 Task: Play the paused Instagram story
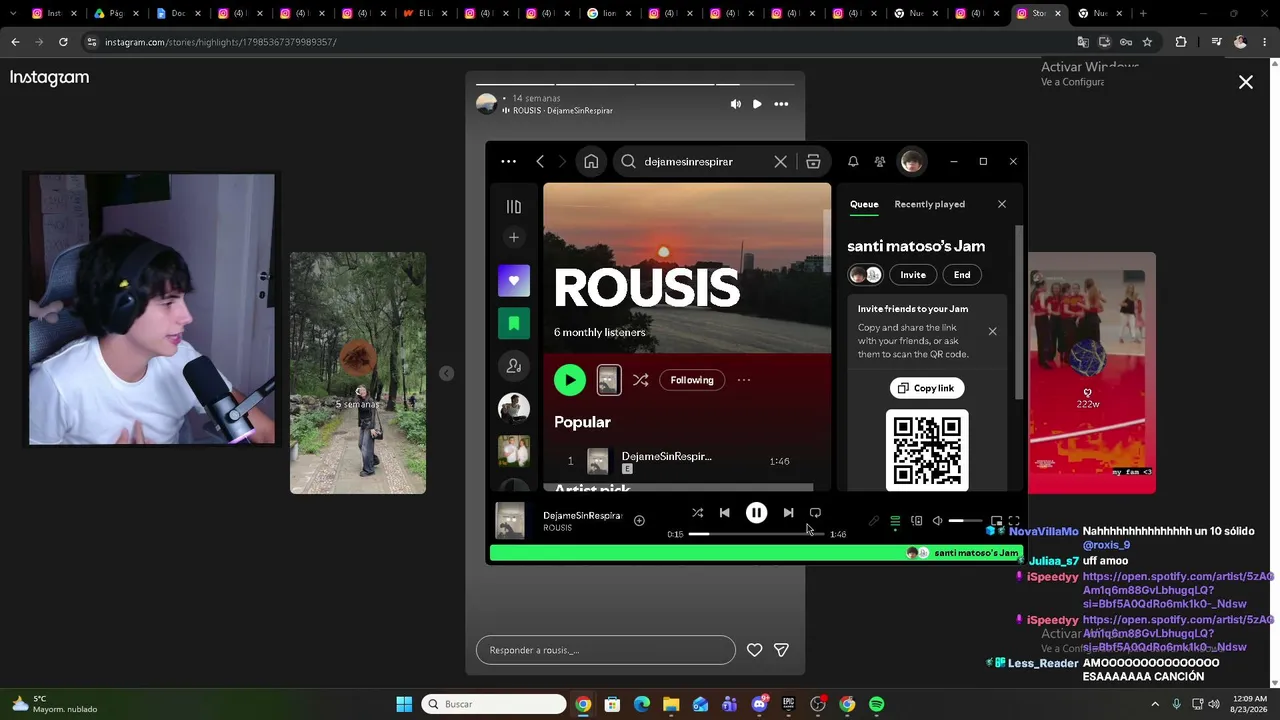[x=757, y=104]
